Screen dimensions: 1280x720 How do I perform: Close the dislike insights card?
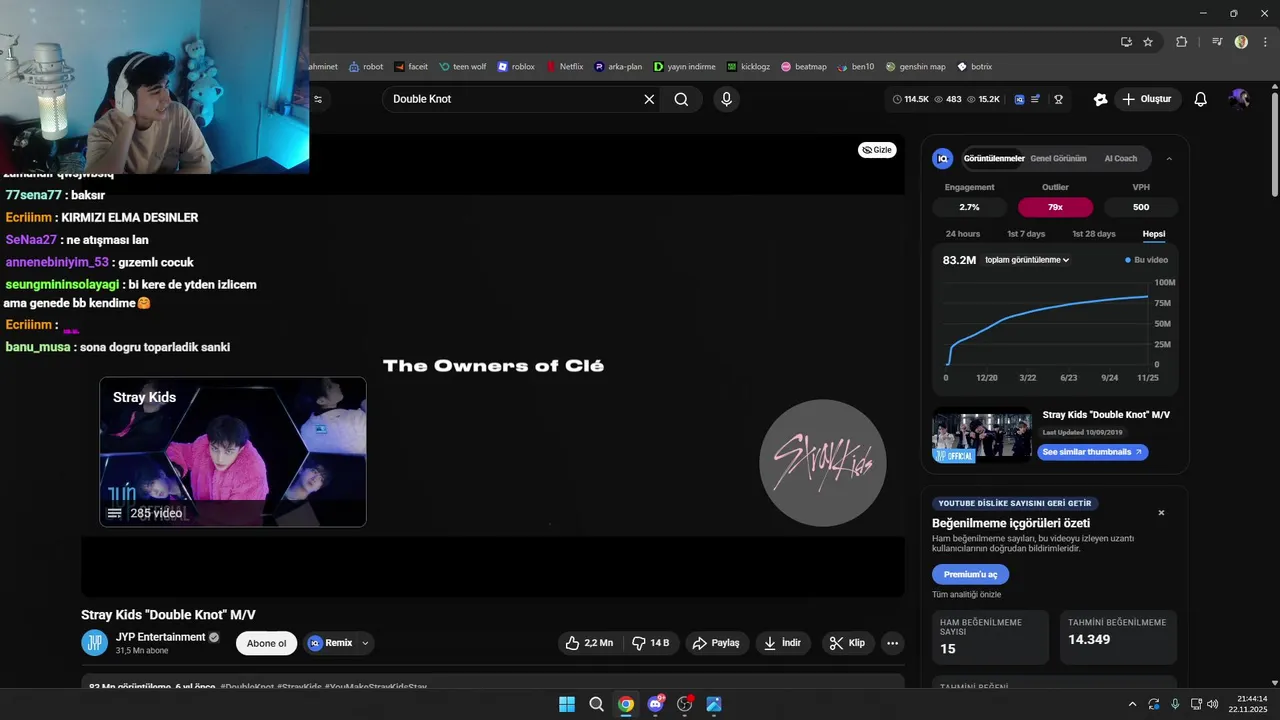pos(1161,513)
